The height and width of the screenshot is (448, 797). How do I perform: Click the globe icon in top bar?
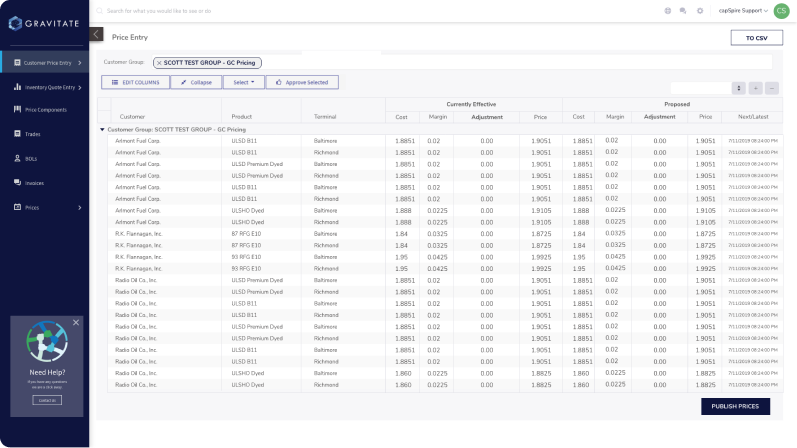click(667, 10)
